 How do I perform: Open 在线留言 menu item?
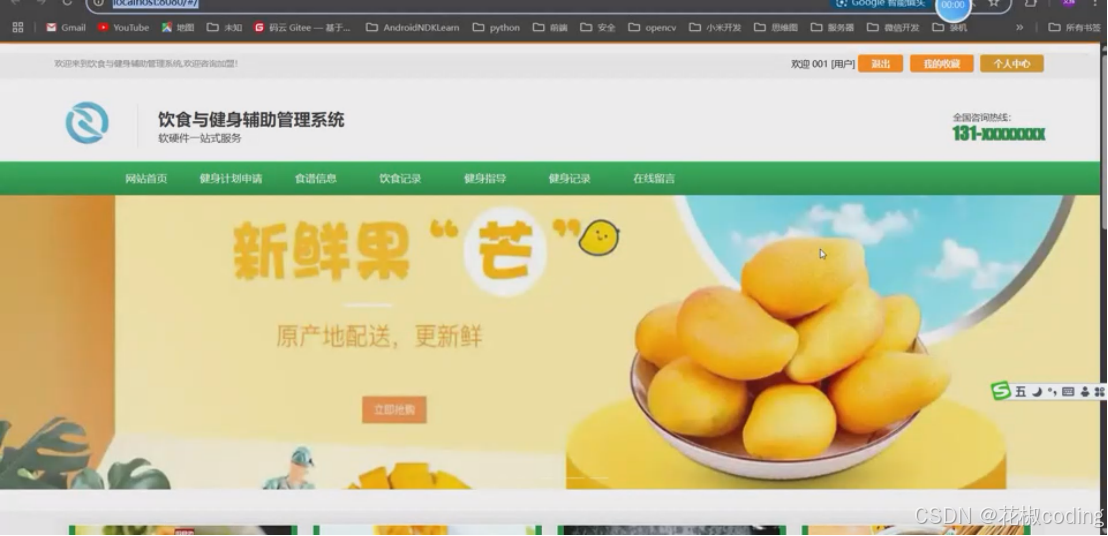(x=654, y=179)
